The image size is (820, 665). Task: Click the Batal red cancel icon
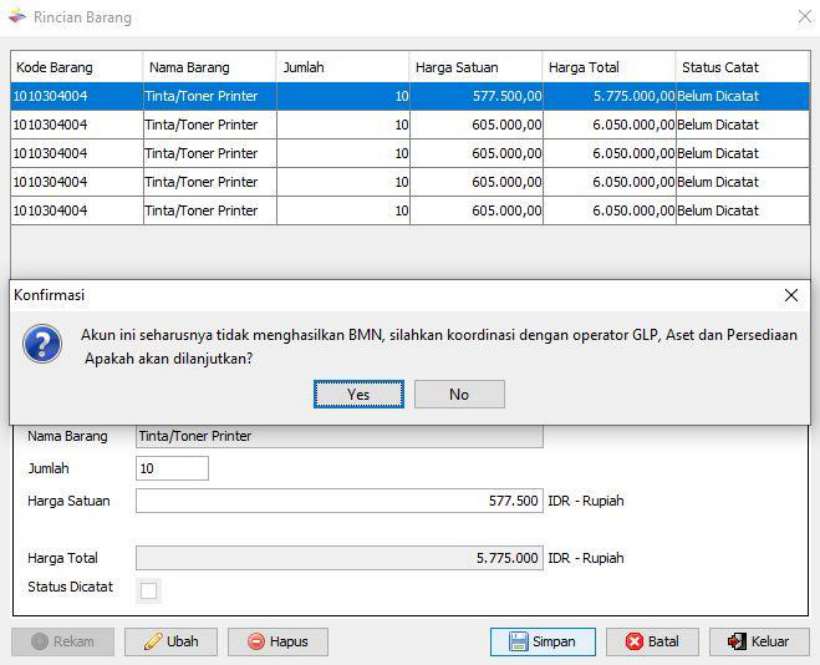pos(636,642)
